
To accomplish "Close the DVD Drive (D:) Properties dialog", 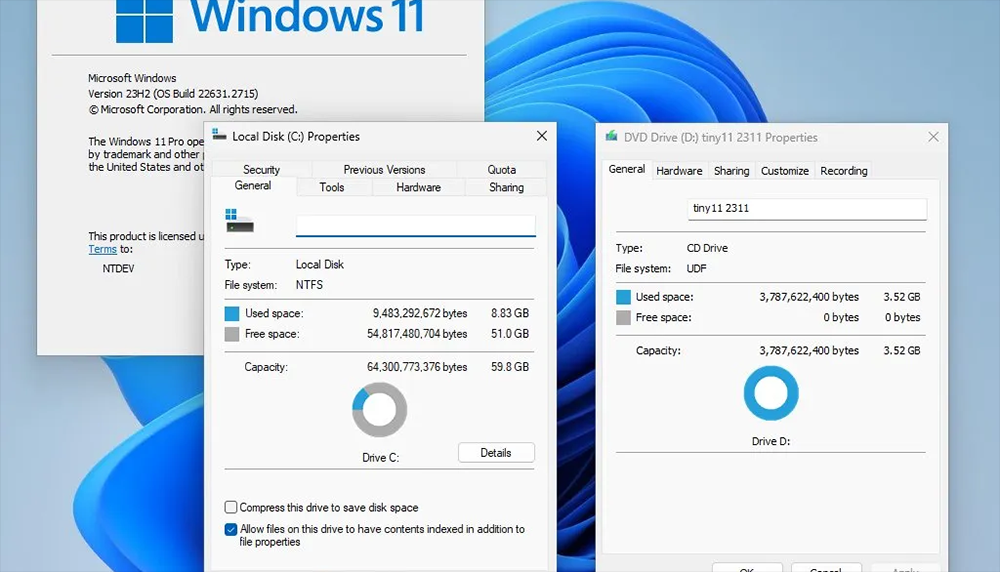I will 933,137.
